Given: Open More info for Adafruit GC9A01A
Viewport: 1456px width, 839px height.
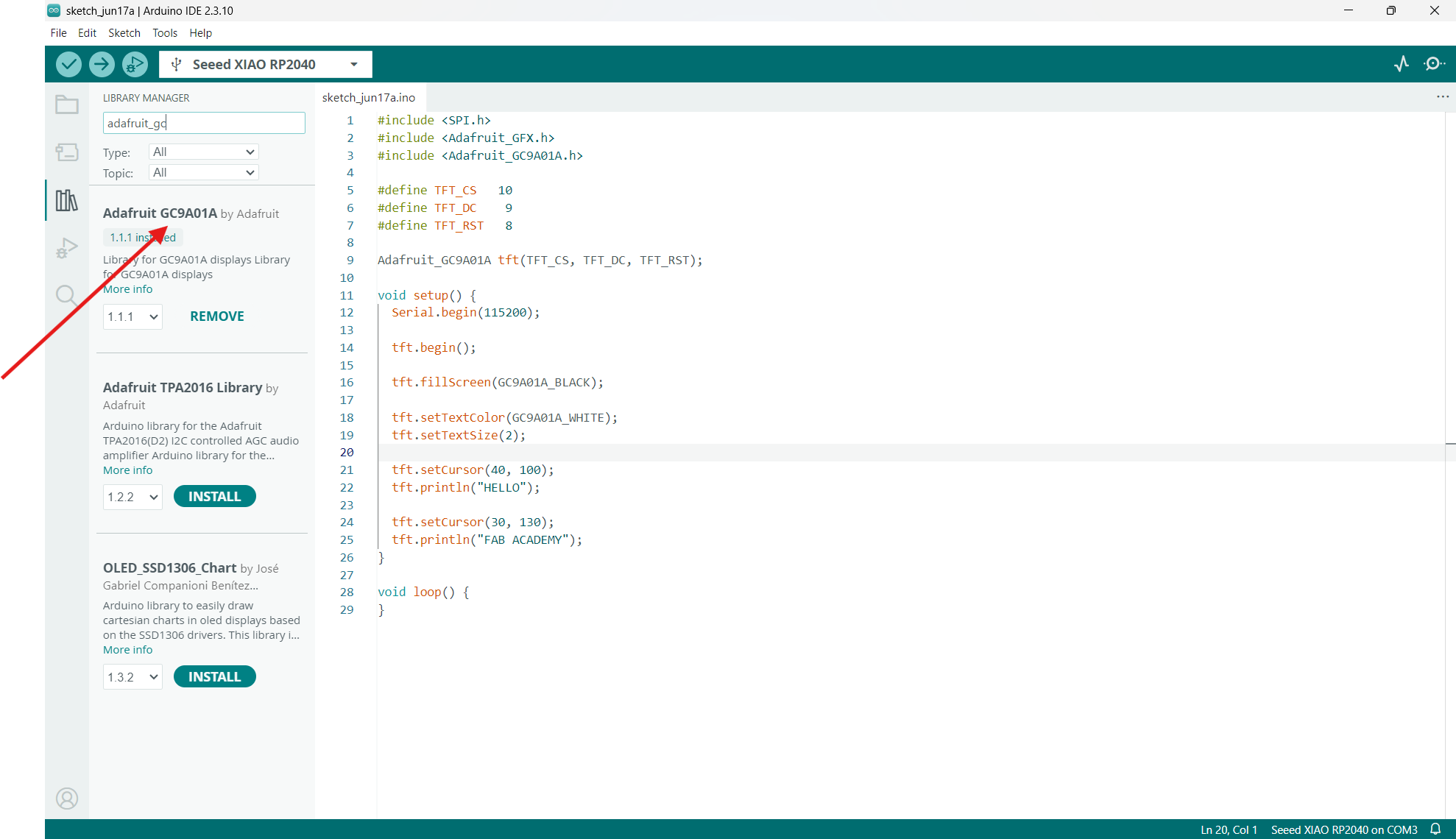Looking at the screenshot, I should click(128, 289).
